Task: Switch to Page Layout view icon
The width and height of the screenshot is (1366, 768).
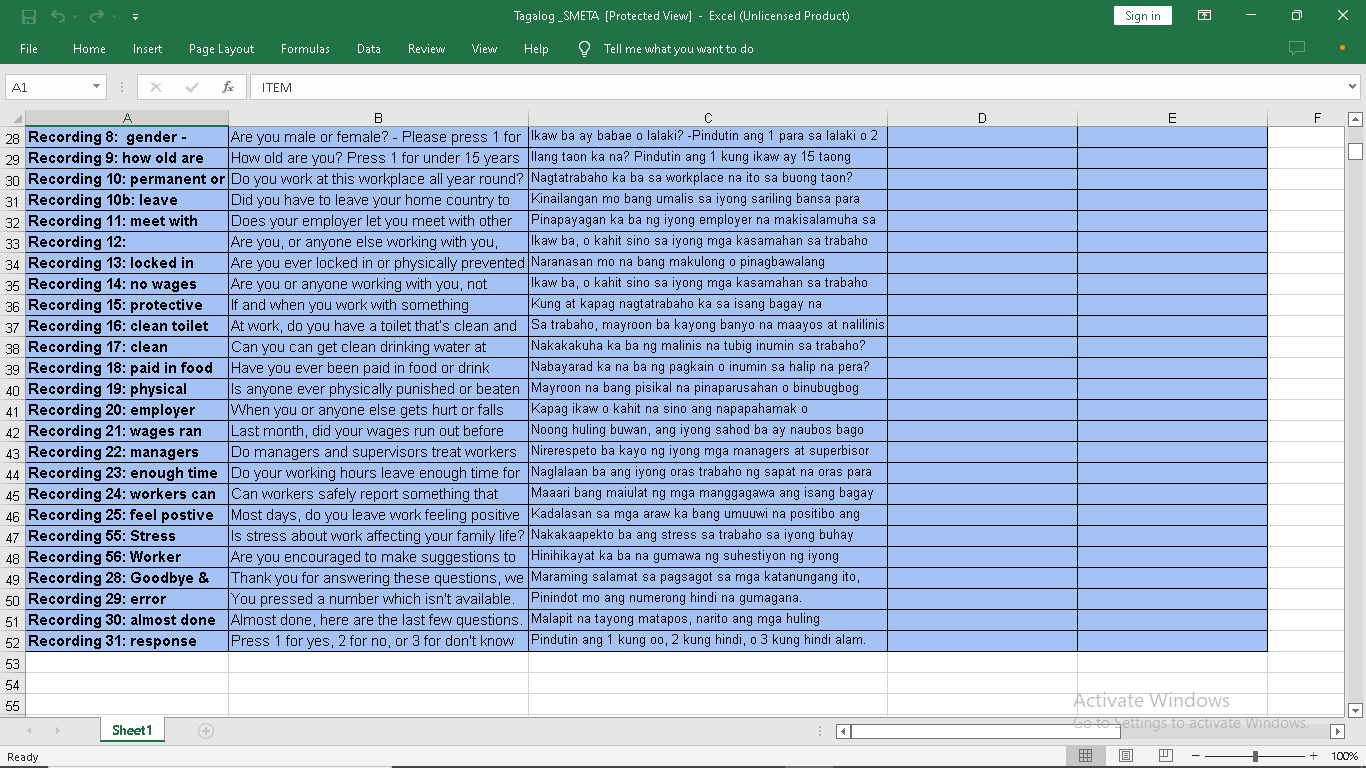Action: click(x=1126, y=756)
